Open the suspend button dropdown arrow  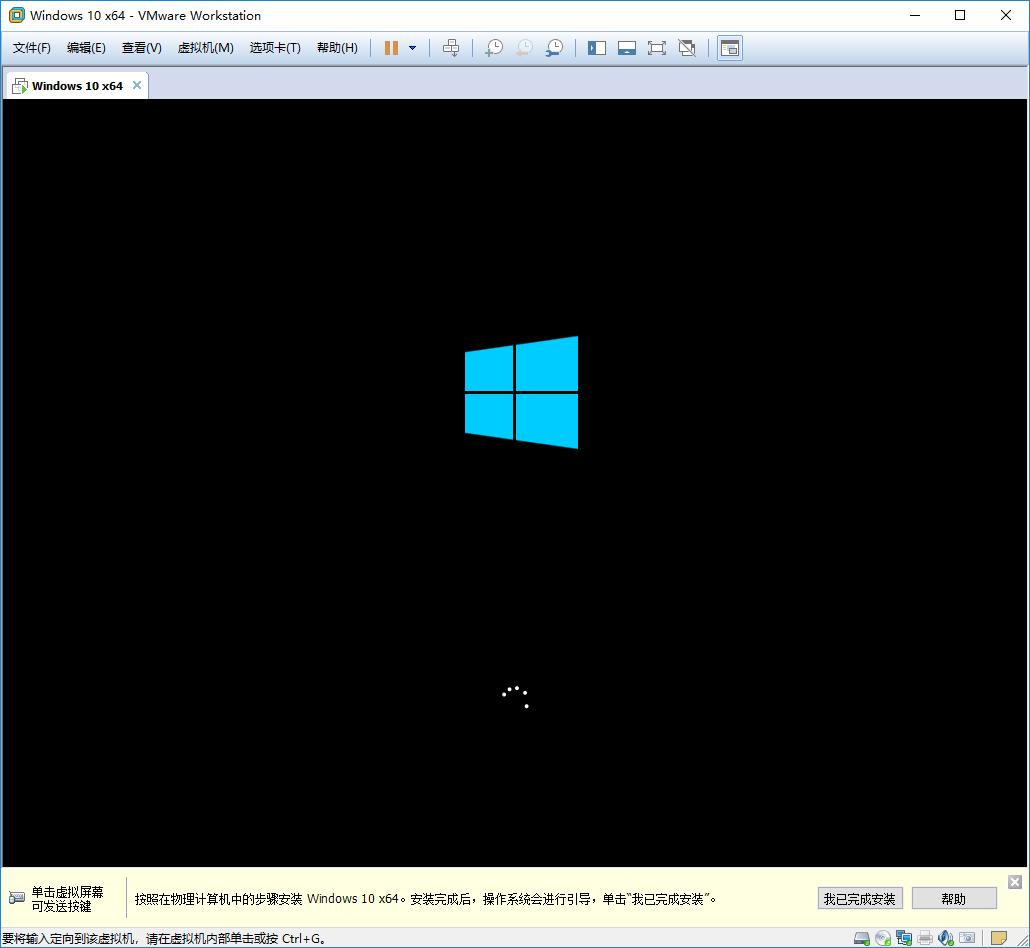click(x=410, y=47)
